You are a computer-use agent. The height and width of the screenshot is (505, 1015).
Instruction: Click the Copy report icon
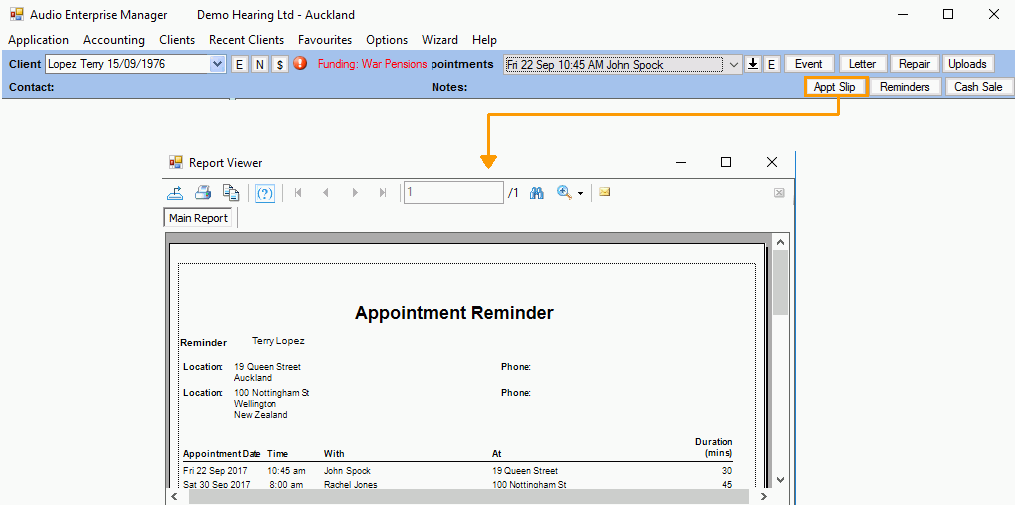[231, 193]
